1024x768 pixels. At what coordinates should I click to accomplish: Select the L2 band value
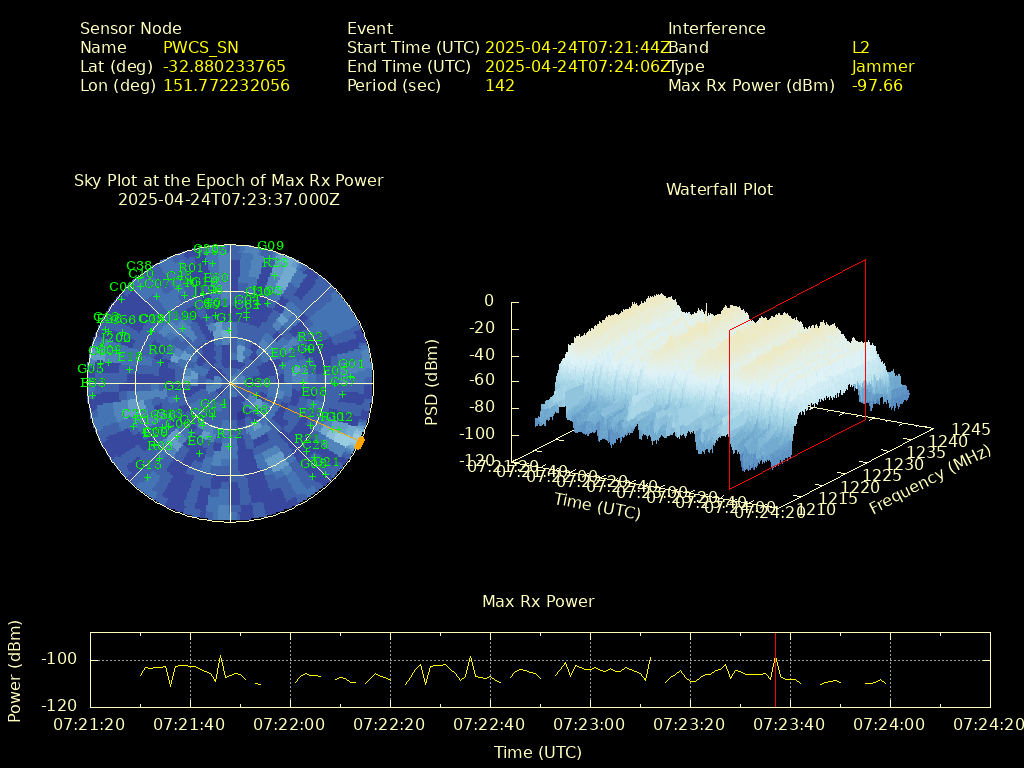861,47
